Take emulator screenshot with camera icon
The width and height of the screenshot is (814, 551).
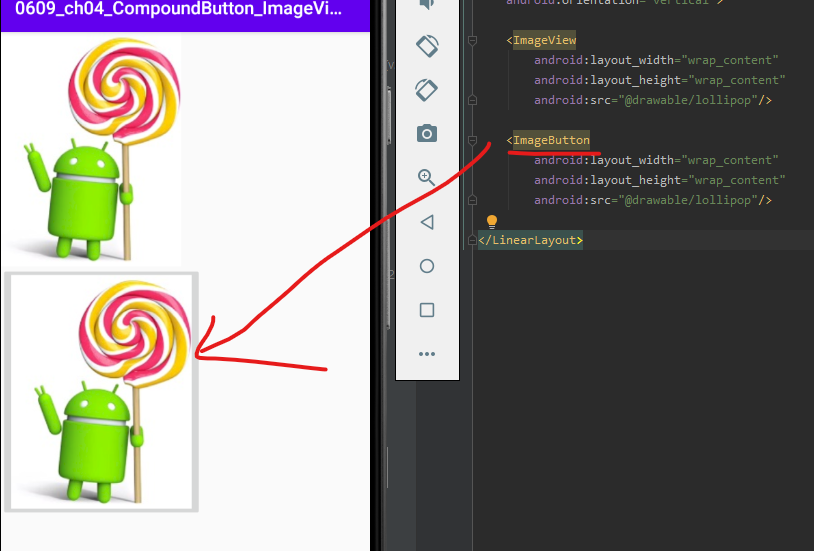point(427,133)
